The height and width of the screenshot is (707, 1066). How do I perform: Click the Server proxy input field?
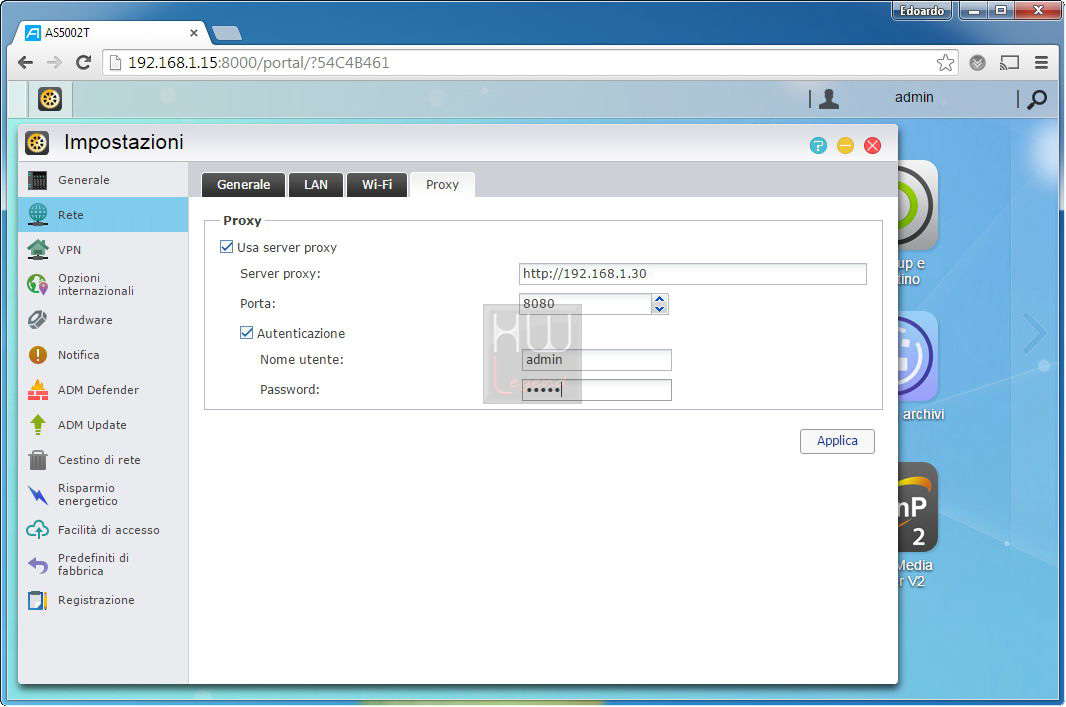(692, 274)
